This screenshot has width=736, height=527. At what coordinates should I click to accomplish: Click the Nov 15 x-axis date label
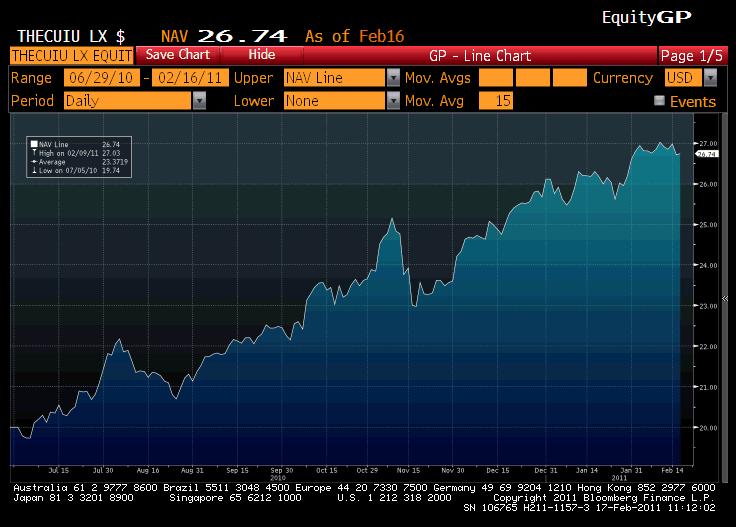click(x=408, y=470)
